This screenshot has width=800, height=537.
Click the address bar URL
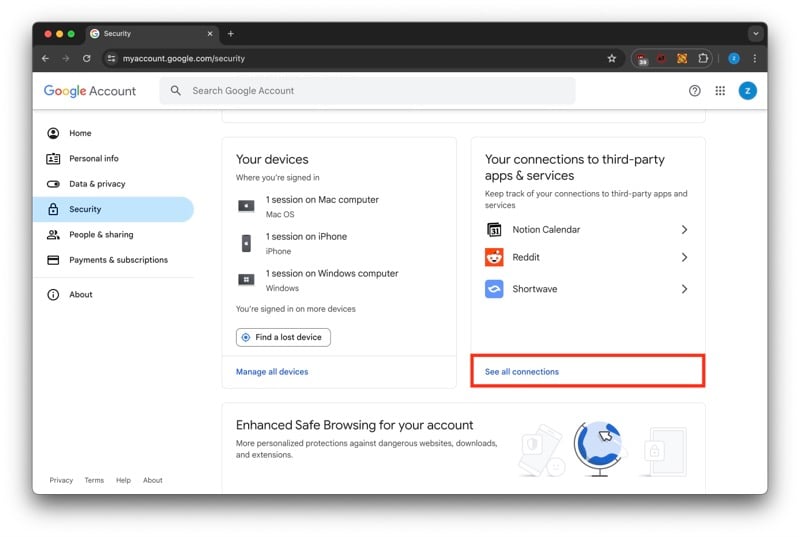pos(184,59)
